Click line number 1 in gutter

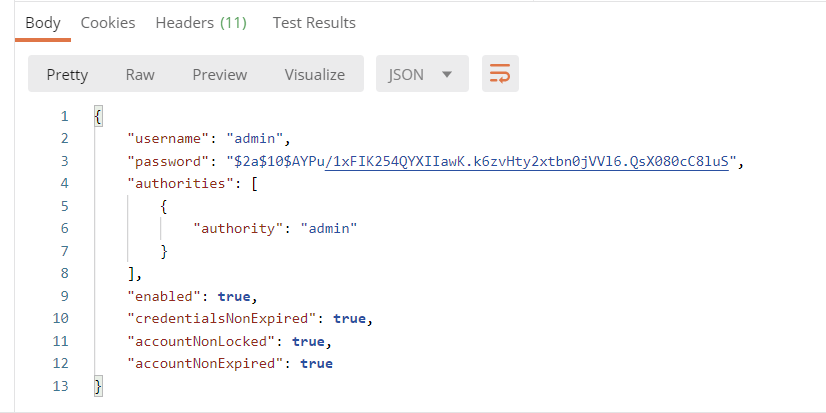point(64,117)
